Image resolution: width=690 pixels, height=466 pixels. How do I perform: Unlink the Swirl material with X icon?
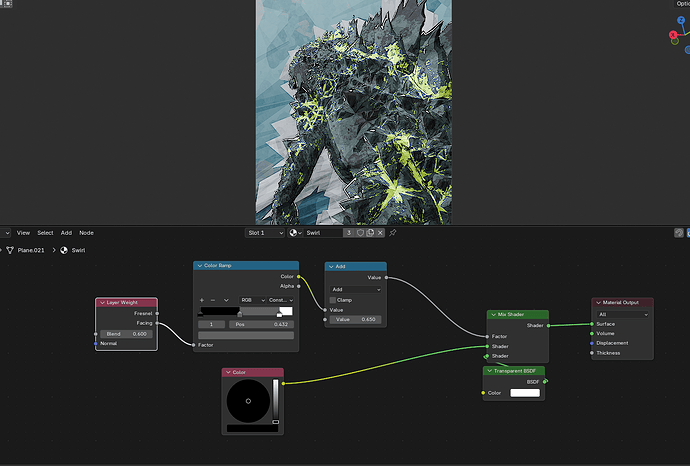tap(380, 233)
